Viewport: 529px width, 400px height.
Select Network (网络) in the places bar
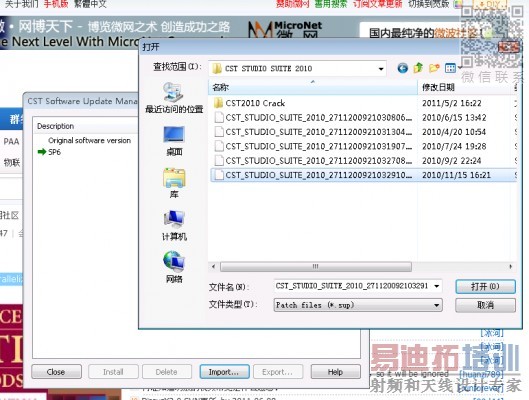174,267
